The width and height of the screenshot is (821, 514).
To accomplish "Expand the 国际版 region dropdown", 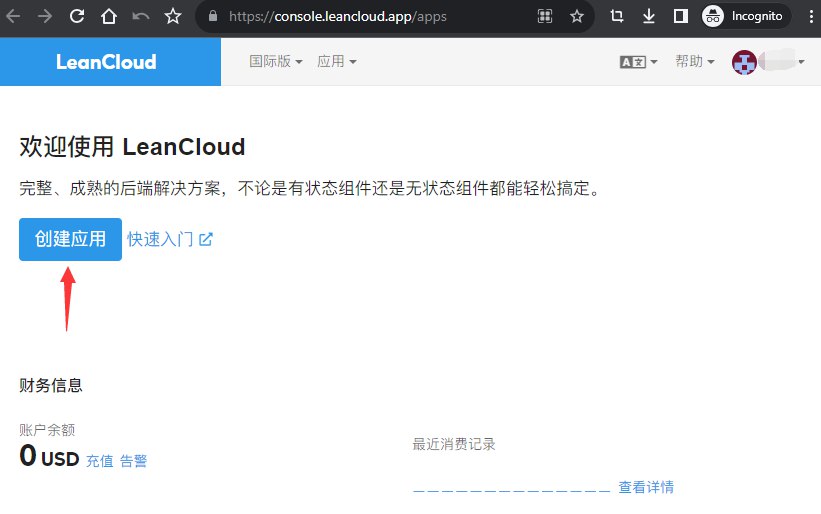I will [x=275, y=62].
